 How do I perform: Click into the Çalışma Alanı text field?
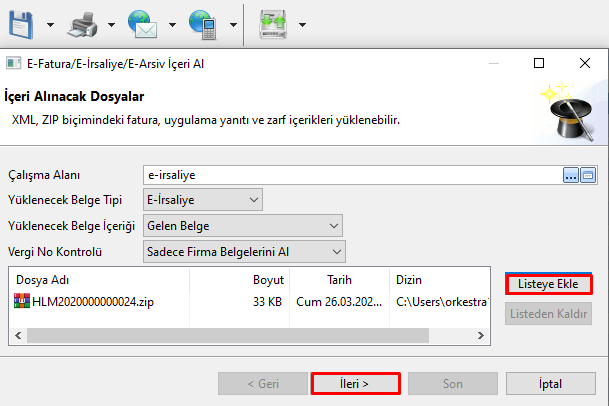click(350, 175)
